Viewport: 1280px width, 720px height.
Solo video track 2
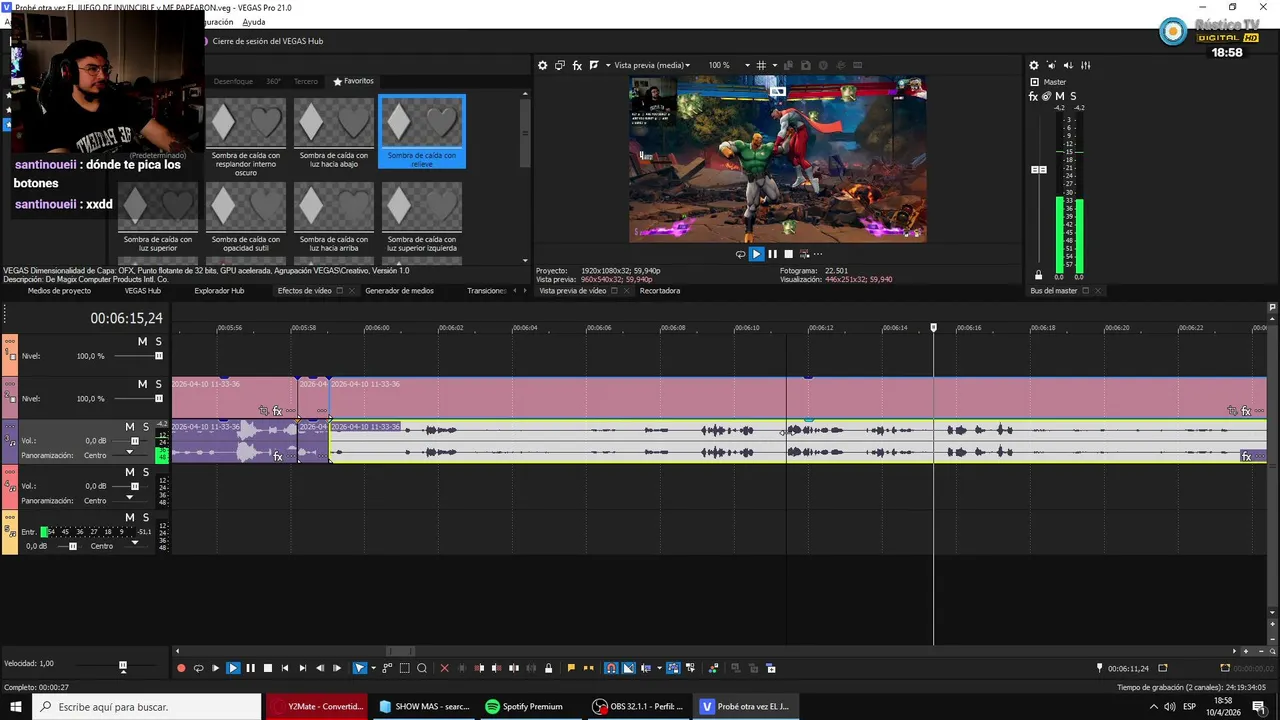pos(158,384)
